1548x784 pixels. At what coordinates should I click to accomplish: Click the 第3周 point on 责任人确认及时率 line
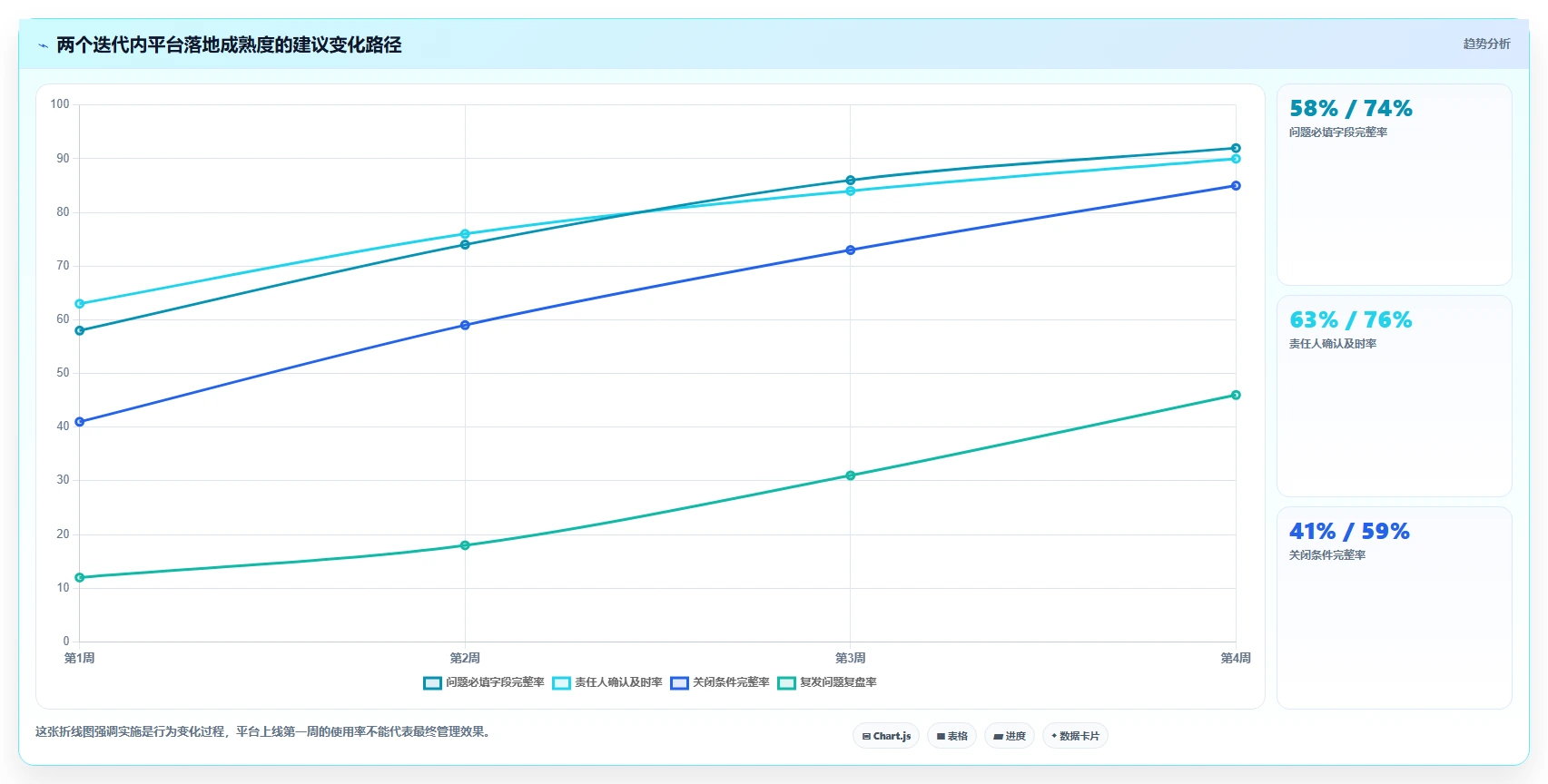point(851,191)
